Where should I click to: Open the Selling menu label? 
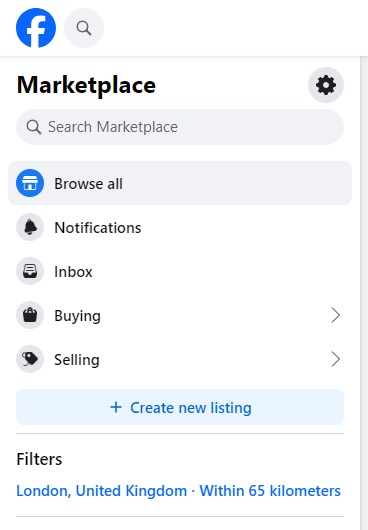77,360
